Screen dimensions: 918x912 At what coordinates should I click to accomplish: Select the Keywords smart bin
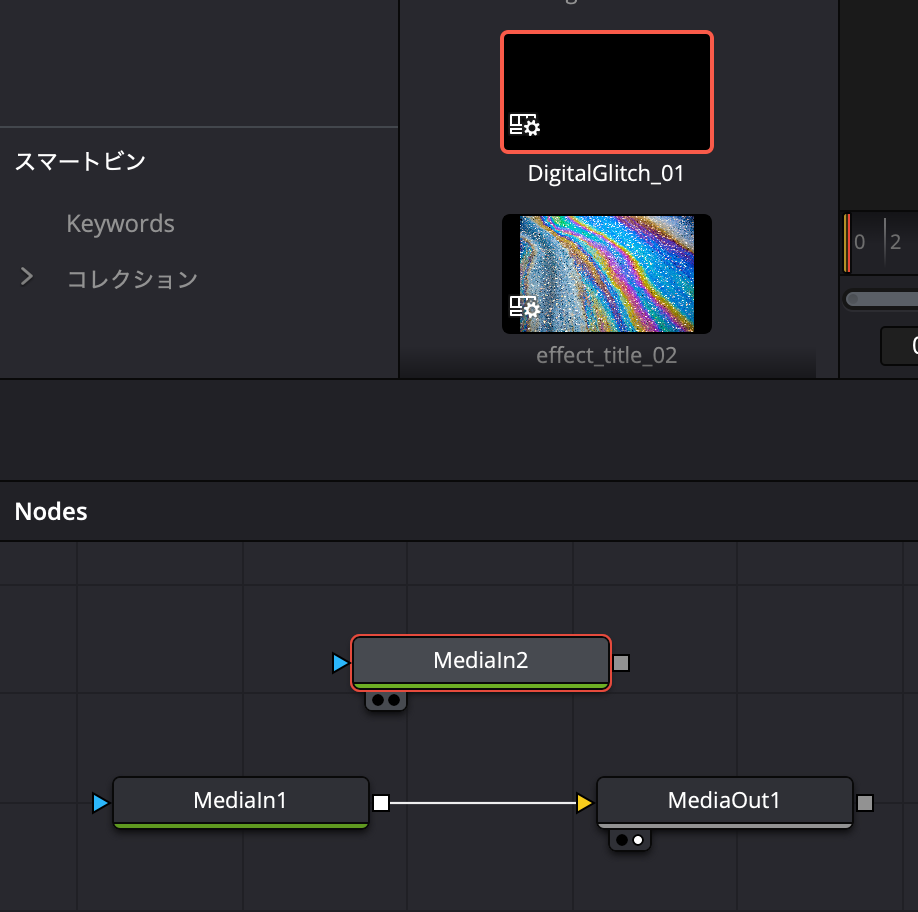[x=120, y=224]
